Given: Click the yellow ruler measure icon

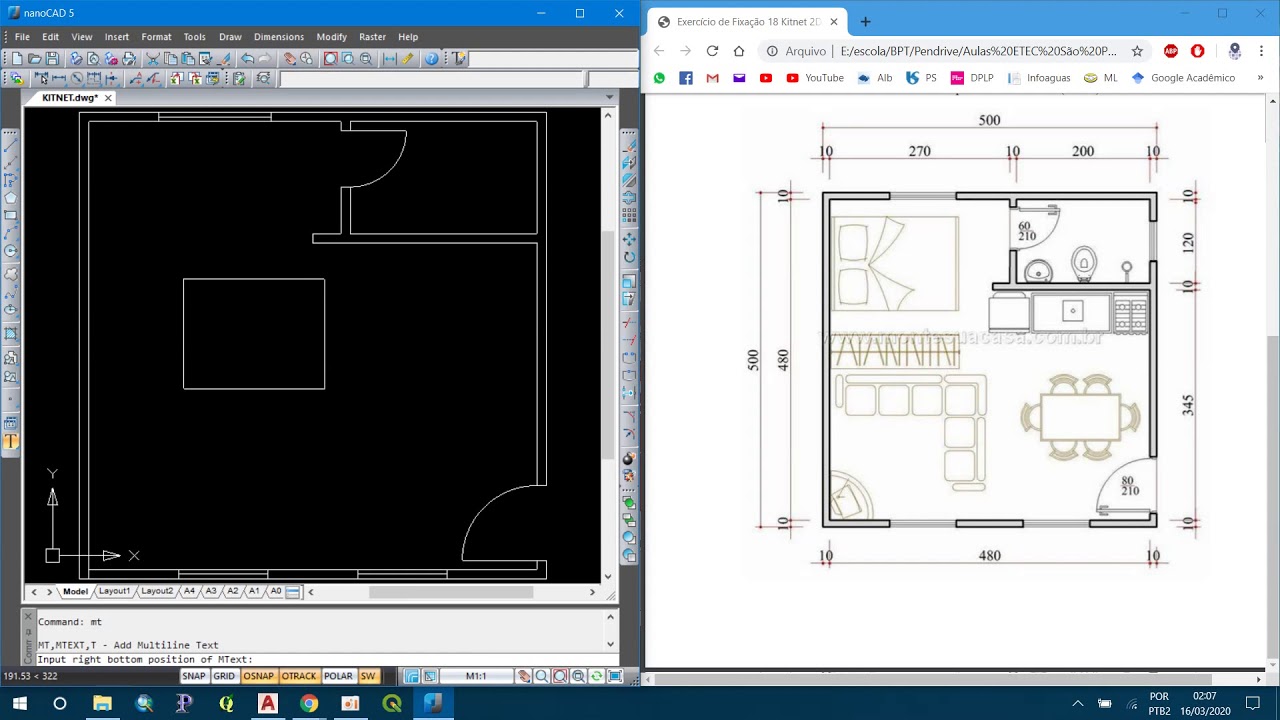Looking at the screenshot, I should 408,59.
